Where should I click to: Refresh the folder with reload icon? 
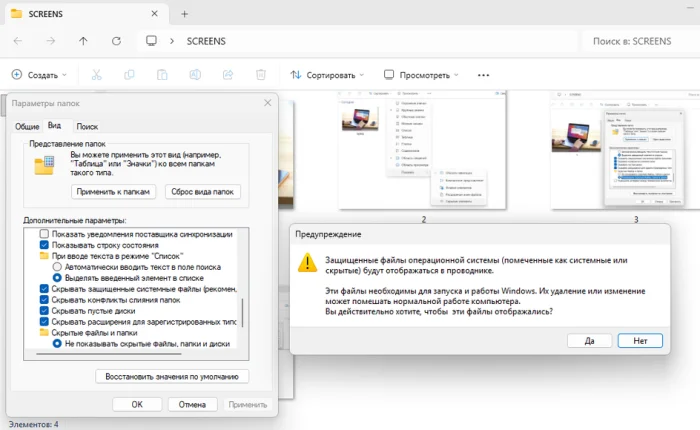tap(117, 41)
